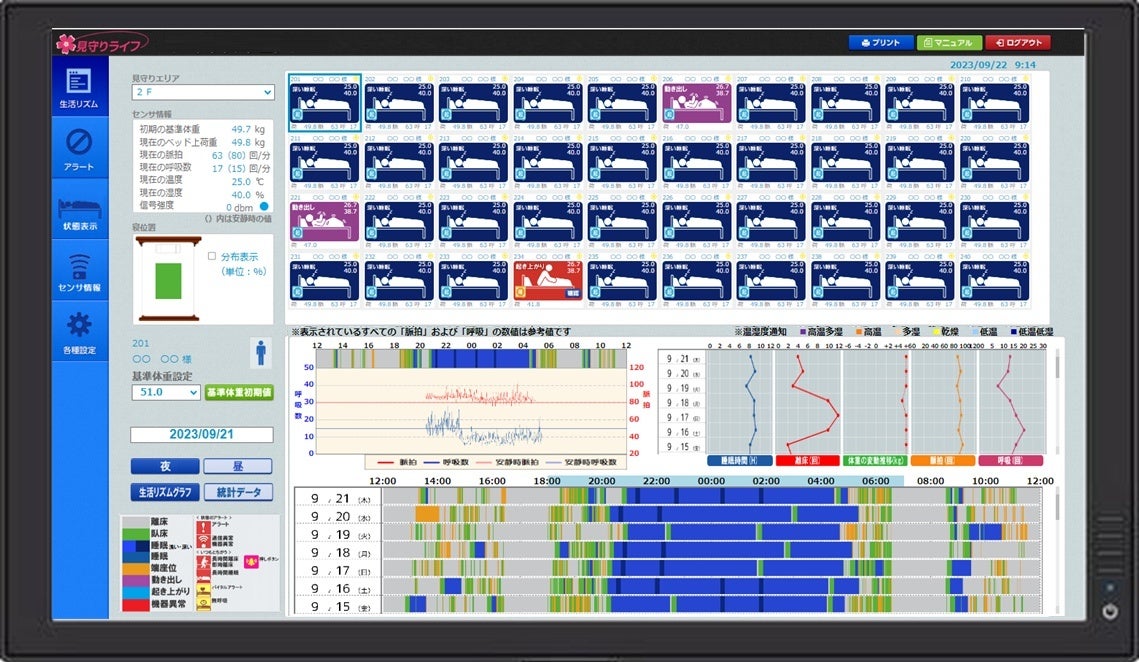
Task: Click the yellow face icon on room 202
Action: [x=430, y=78]
